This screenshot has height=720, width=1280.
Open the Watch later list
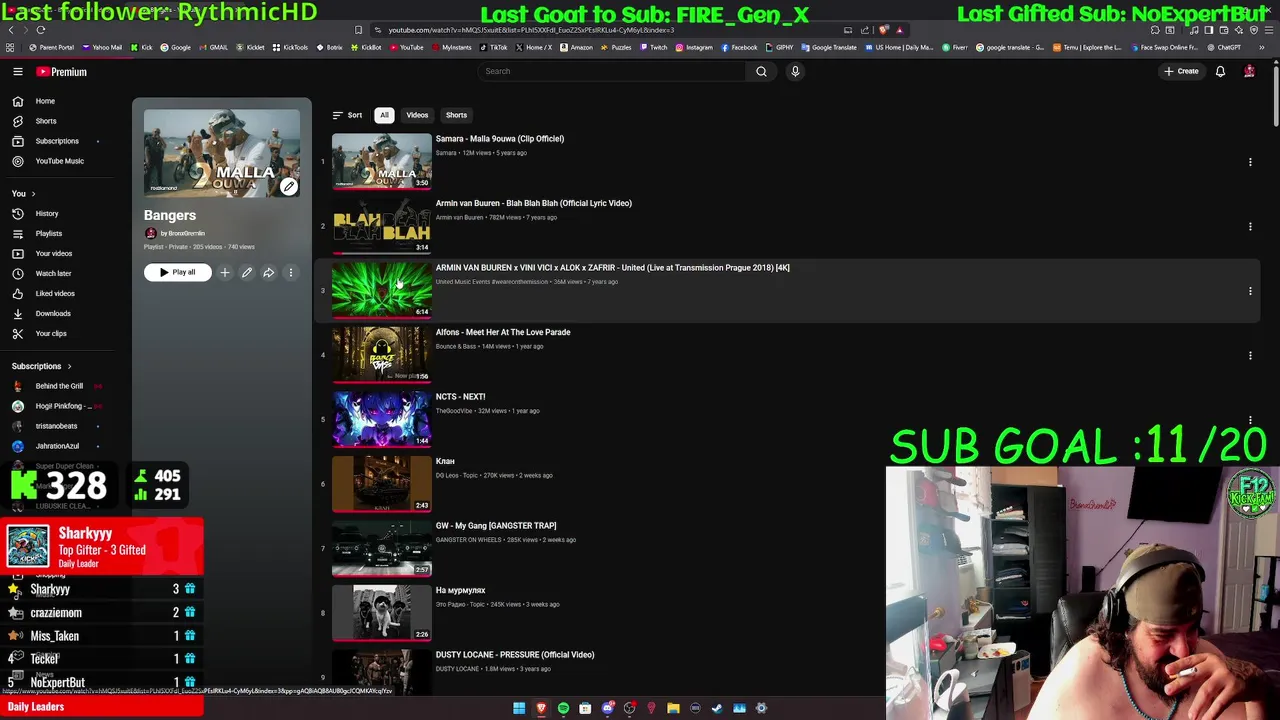click(53, 273)
